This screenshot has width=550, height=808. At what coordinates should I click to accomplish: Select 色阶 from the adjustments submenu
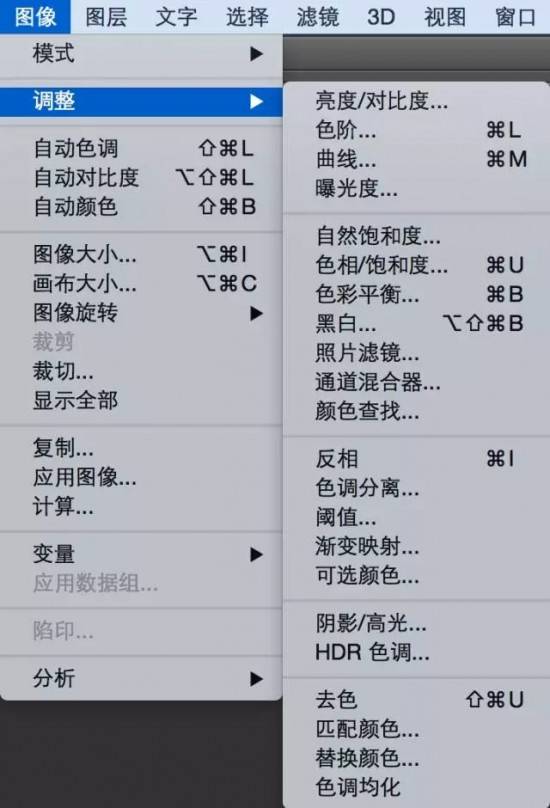tap(416, 130)
